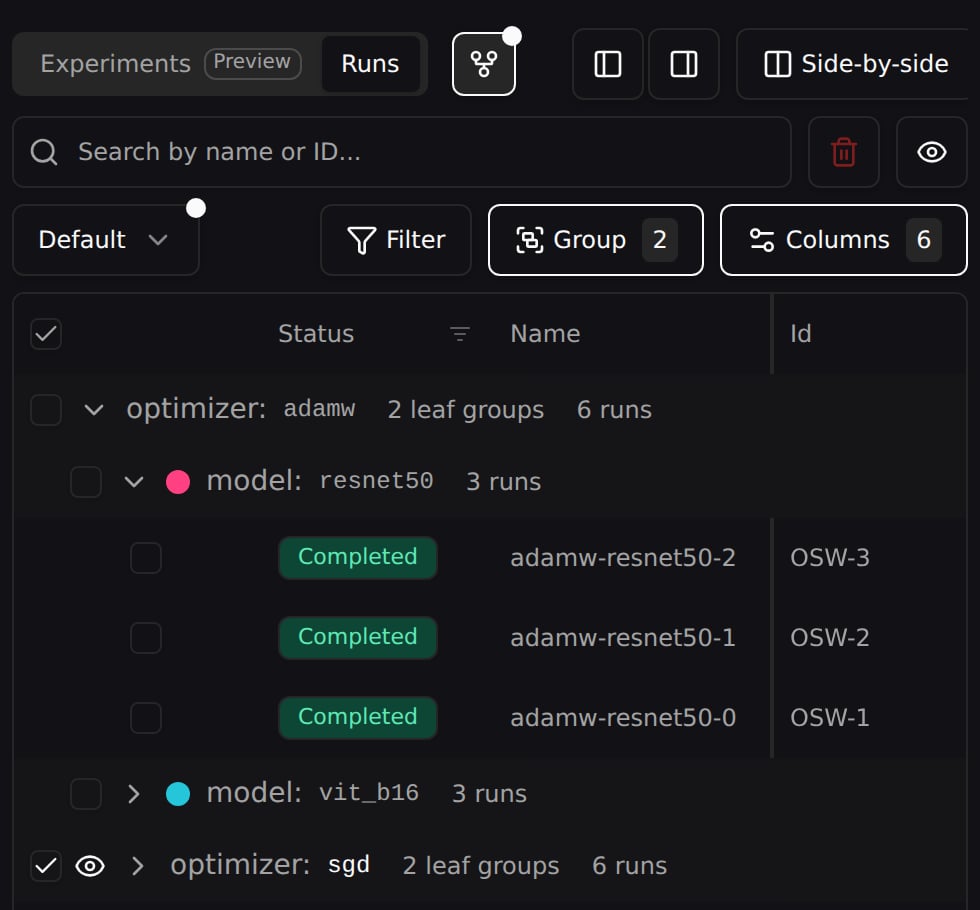
Task: Toggle the left sidebar panel layout icon
Action: click(608, 64)
